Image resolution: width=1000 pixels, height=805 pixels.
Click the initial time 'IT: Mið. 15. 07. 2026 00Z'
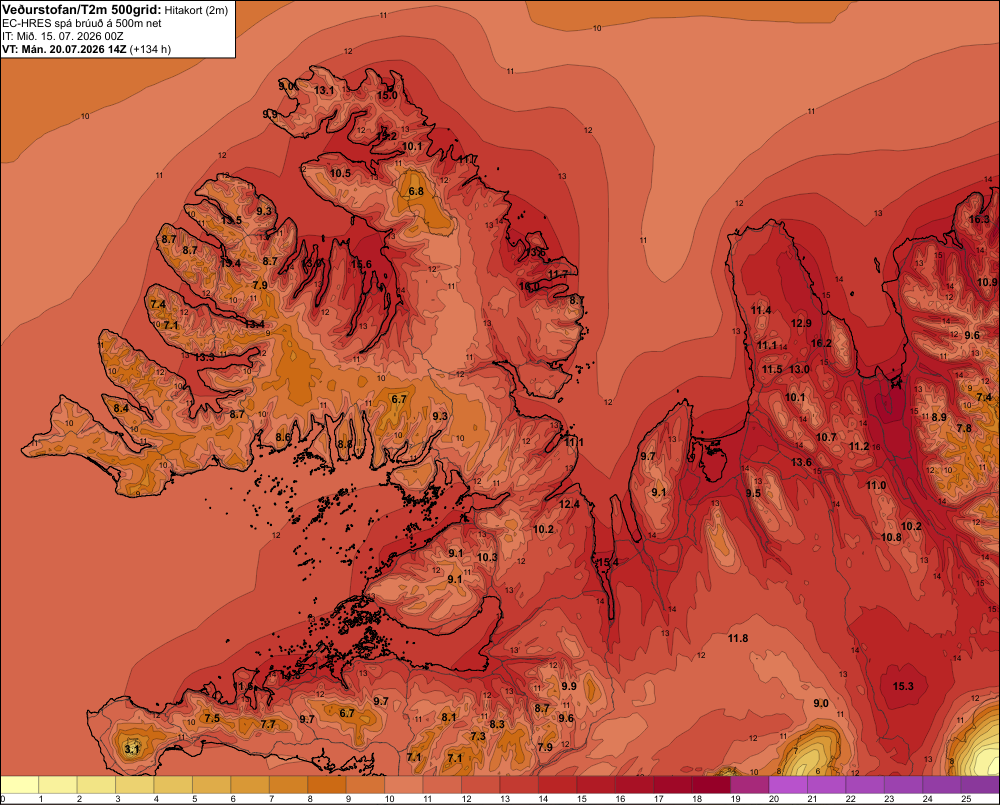point(62,36)
